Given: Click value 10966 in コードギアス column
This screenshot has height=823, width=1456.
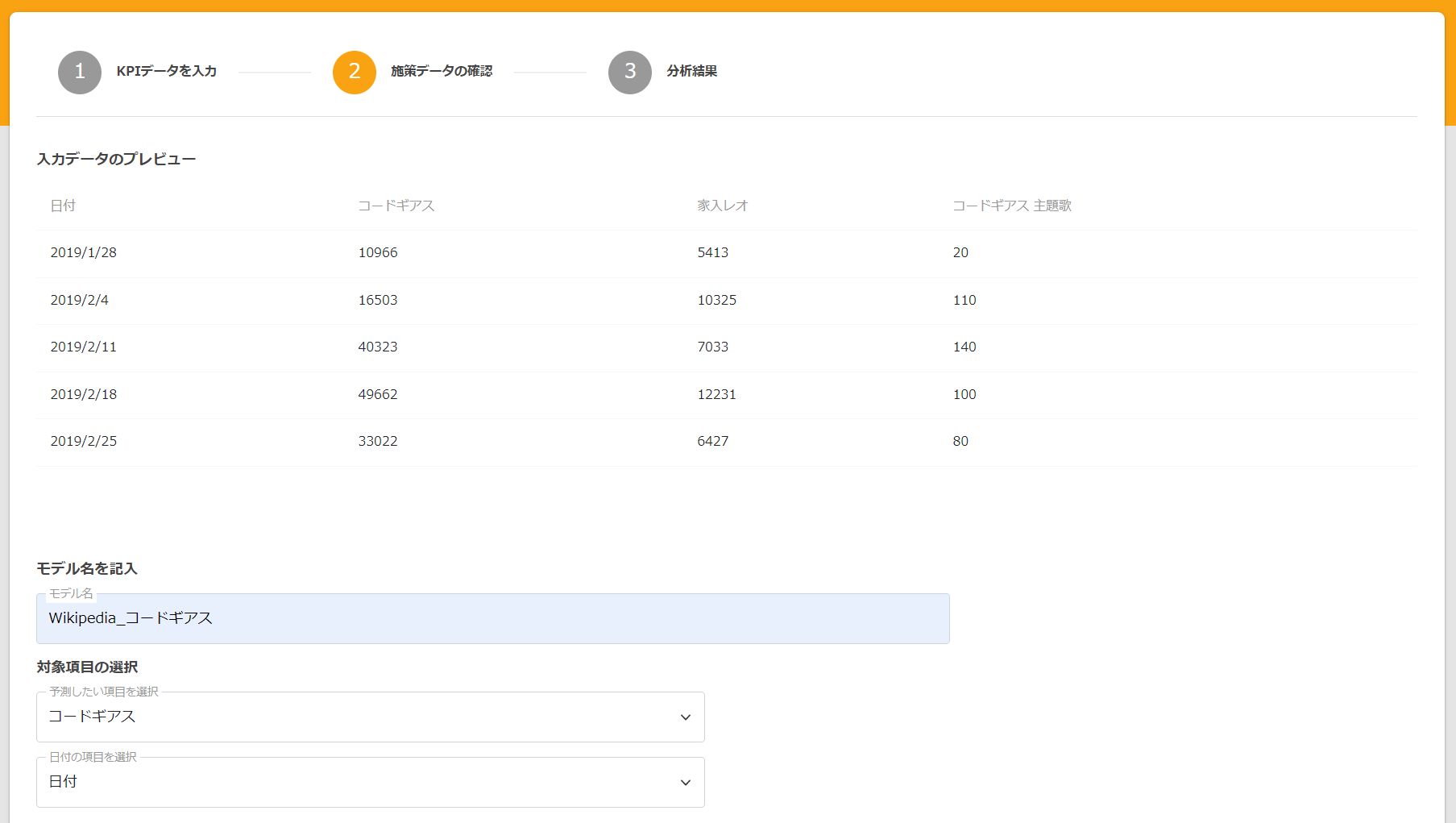Looking at the screenshot, I should click(x=378, y=252).
